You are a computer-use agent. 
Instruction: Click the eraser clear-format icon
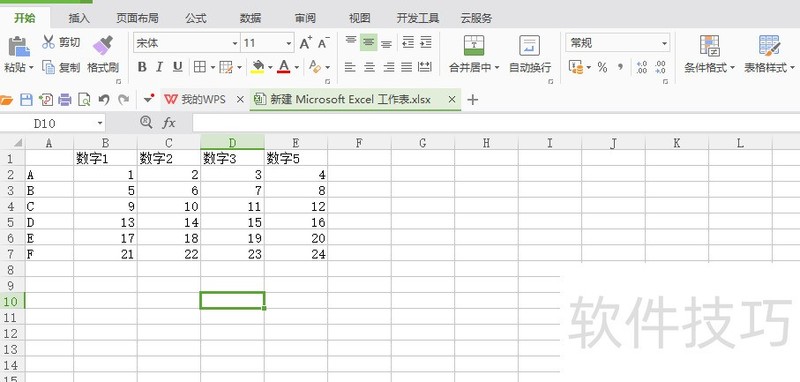pyautogui.click(x=315, y=67)
